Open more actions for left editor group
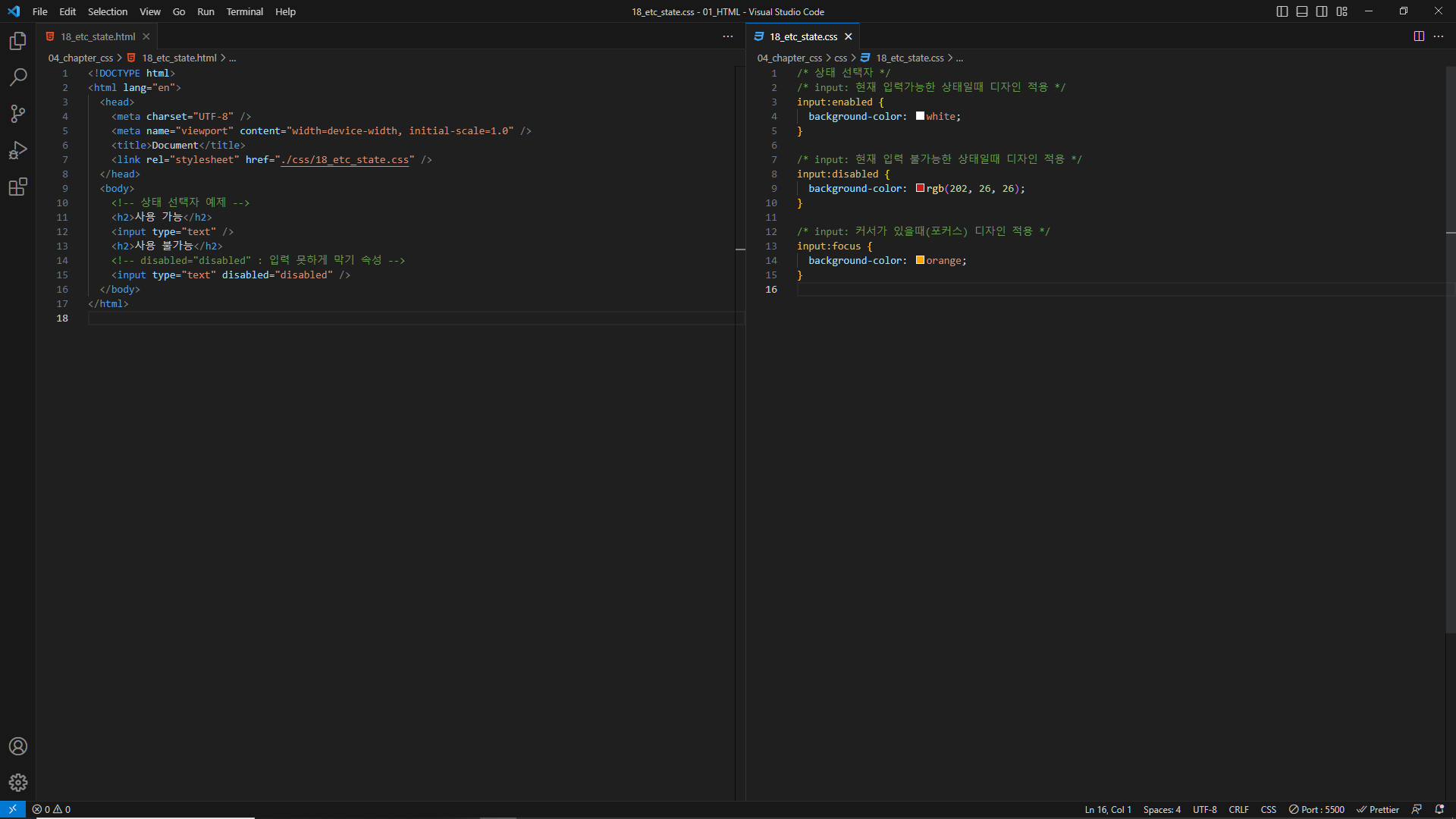The width and height of the screenshot is (1456, 819). pyautogui.click(x=728, y=36)
